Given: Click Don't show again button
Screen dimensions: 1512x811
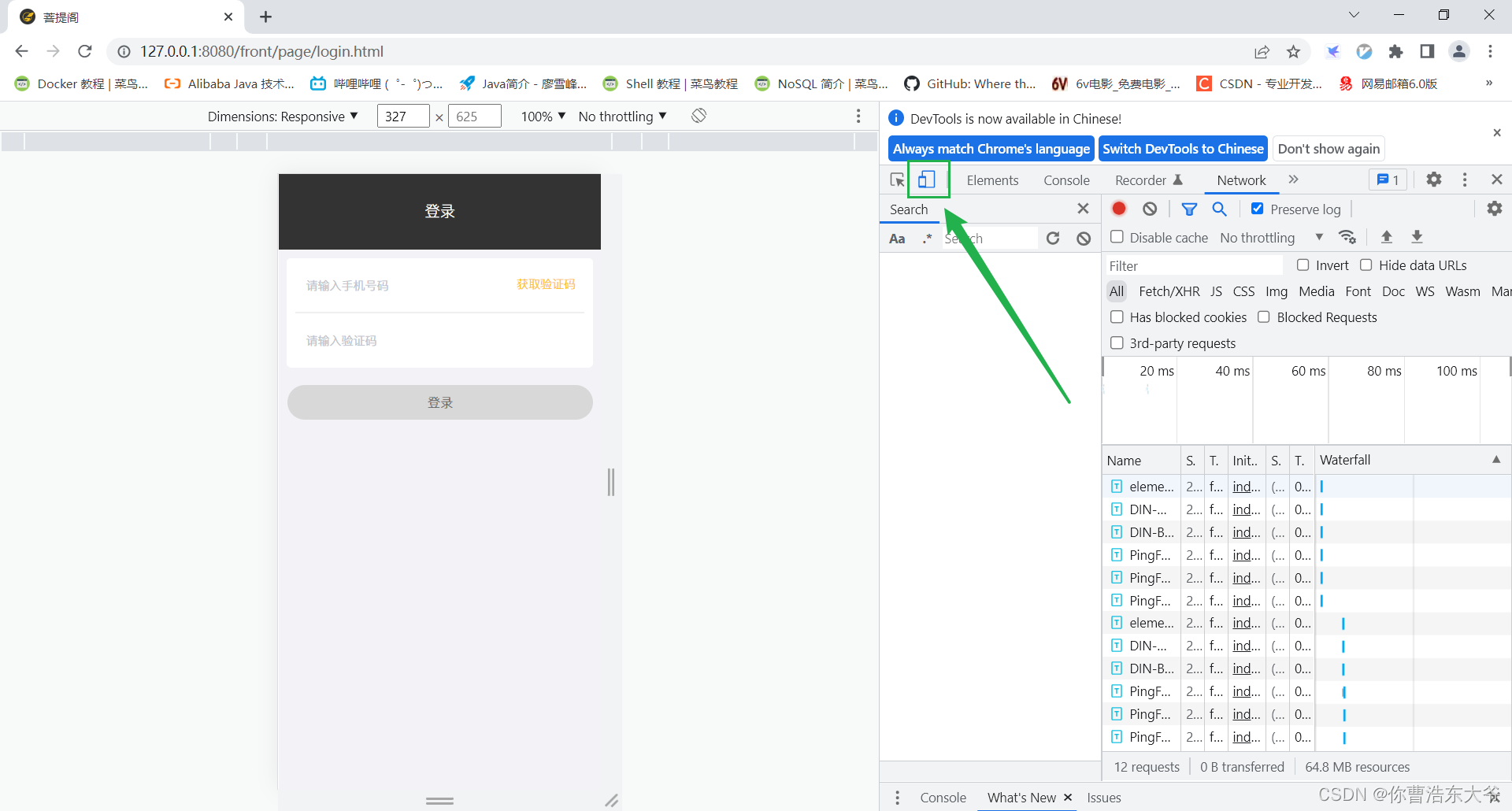Looking at the screenshot, I should (1329, 149).
